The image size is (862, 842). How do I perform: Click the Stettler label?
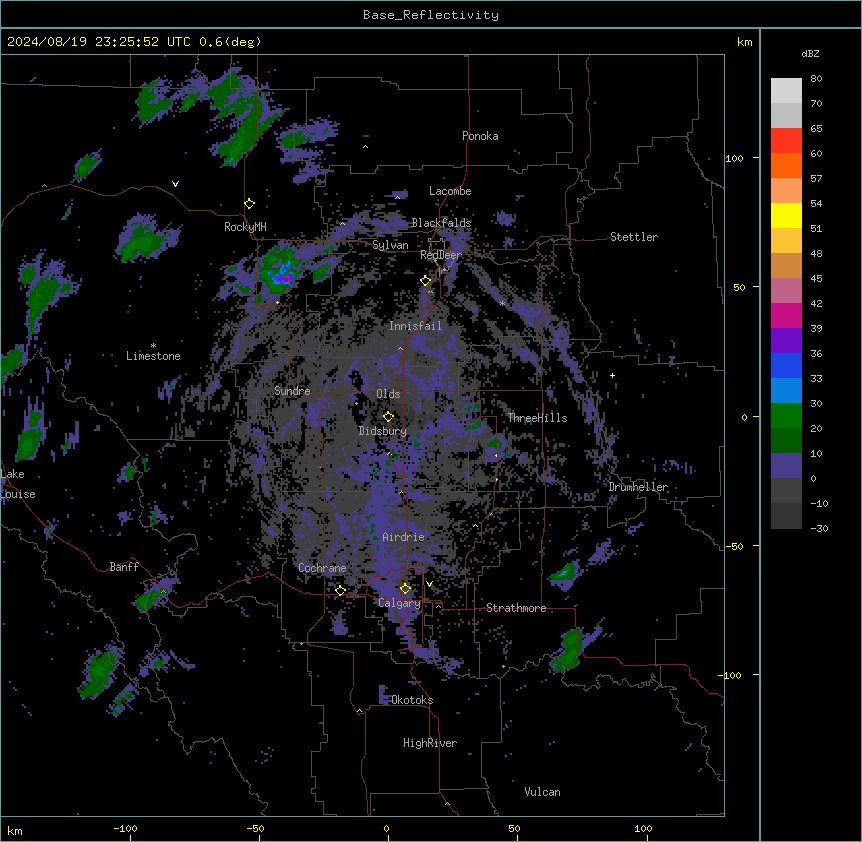point(634,237)
